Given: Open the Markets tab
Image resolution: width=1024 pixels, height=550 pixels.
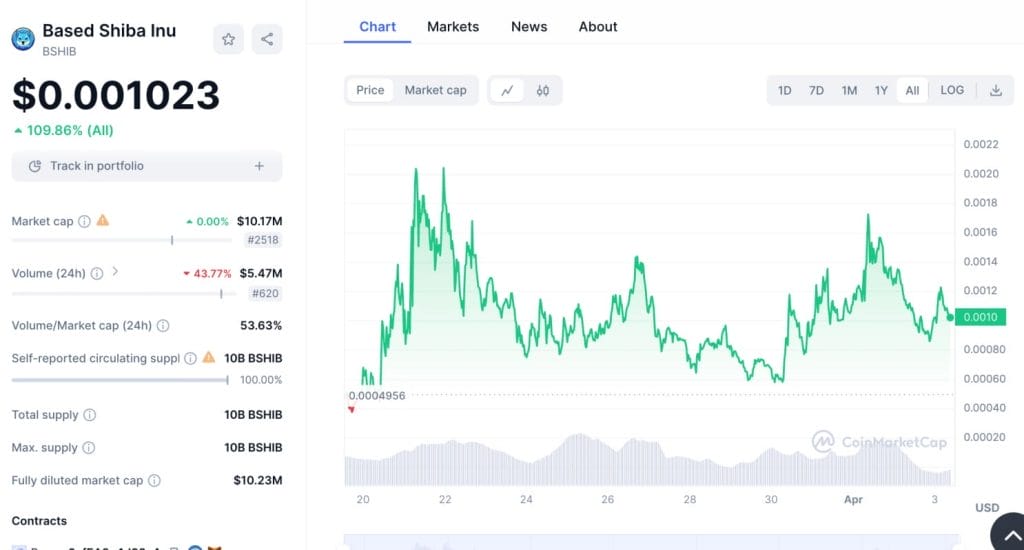Looking at the screenshot, I should coord(453,27).
